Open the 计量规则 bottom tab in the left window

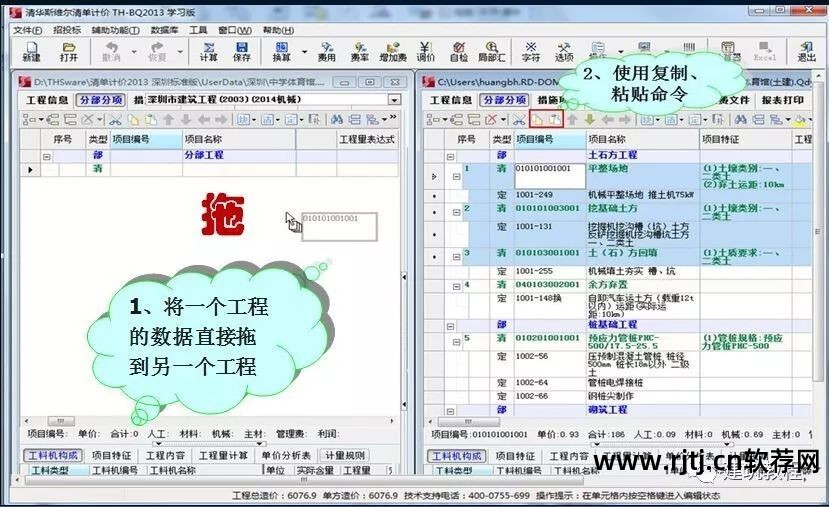(345, 456)
